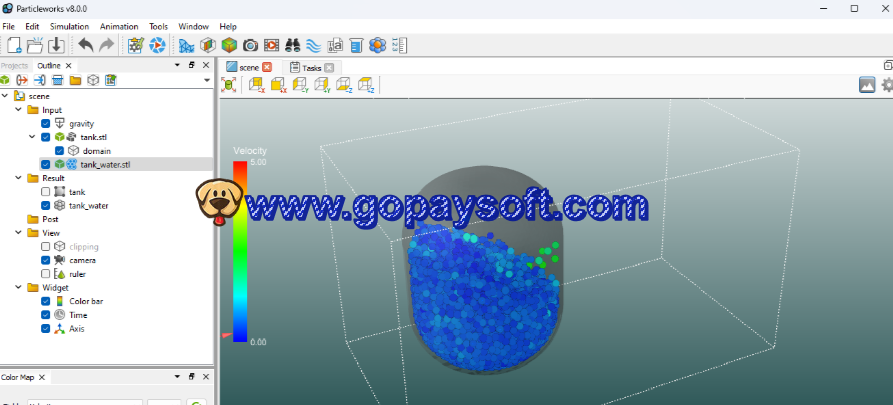The image size is (893, 405).
Task: Toggle the domain checkbox
Action: 59,151
